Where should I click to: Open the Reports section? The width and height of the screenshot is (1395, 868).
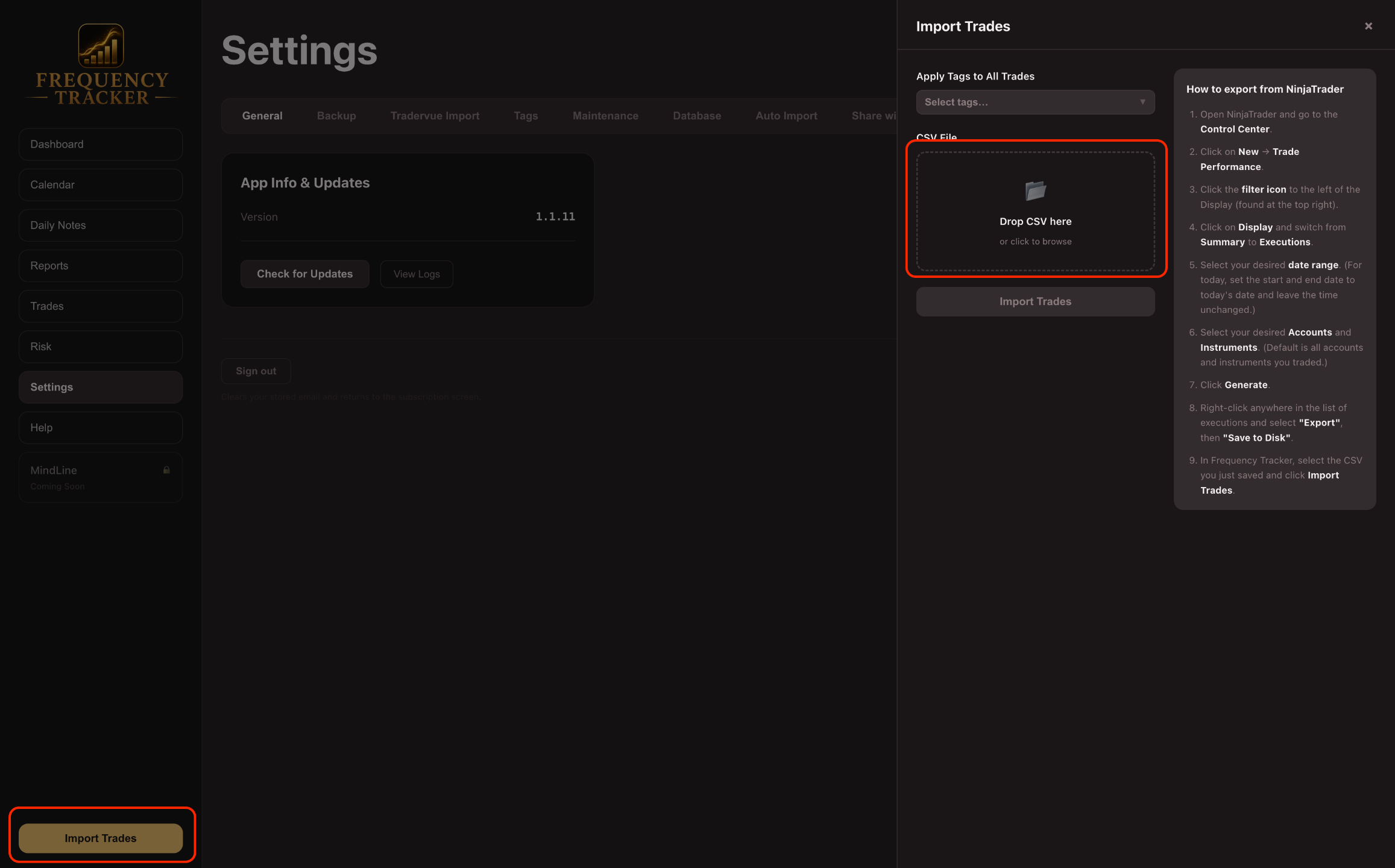point(101,265)
